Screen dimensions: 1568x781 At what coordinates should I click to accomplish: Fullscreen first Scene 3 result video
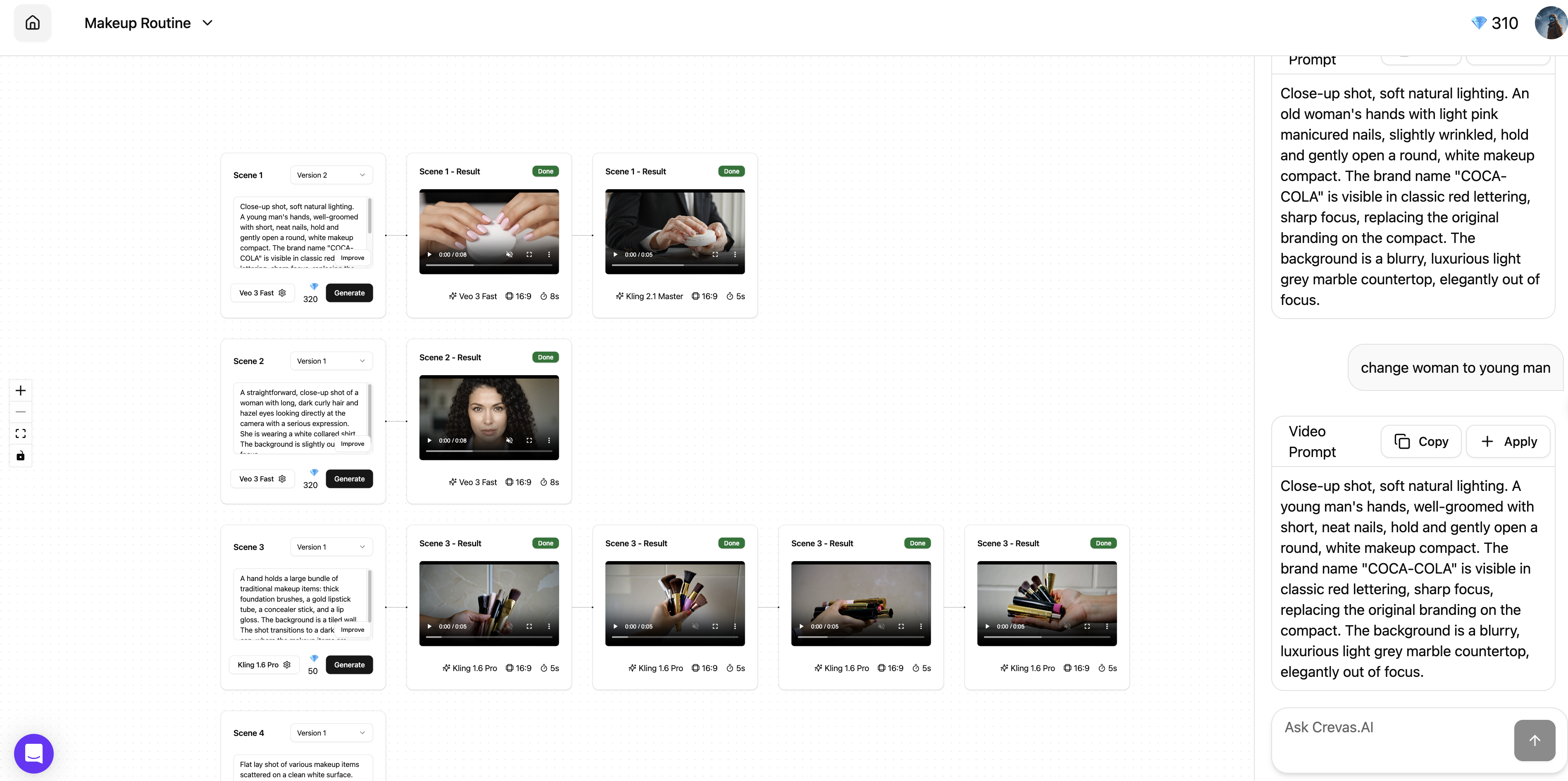tap(529, 626)
